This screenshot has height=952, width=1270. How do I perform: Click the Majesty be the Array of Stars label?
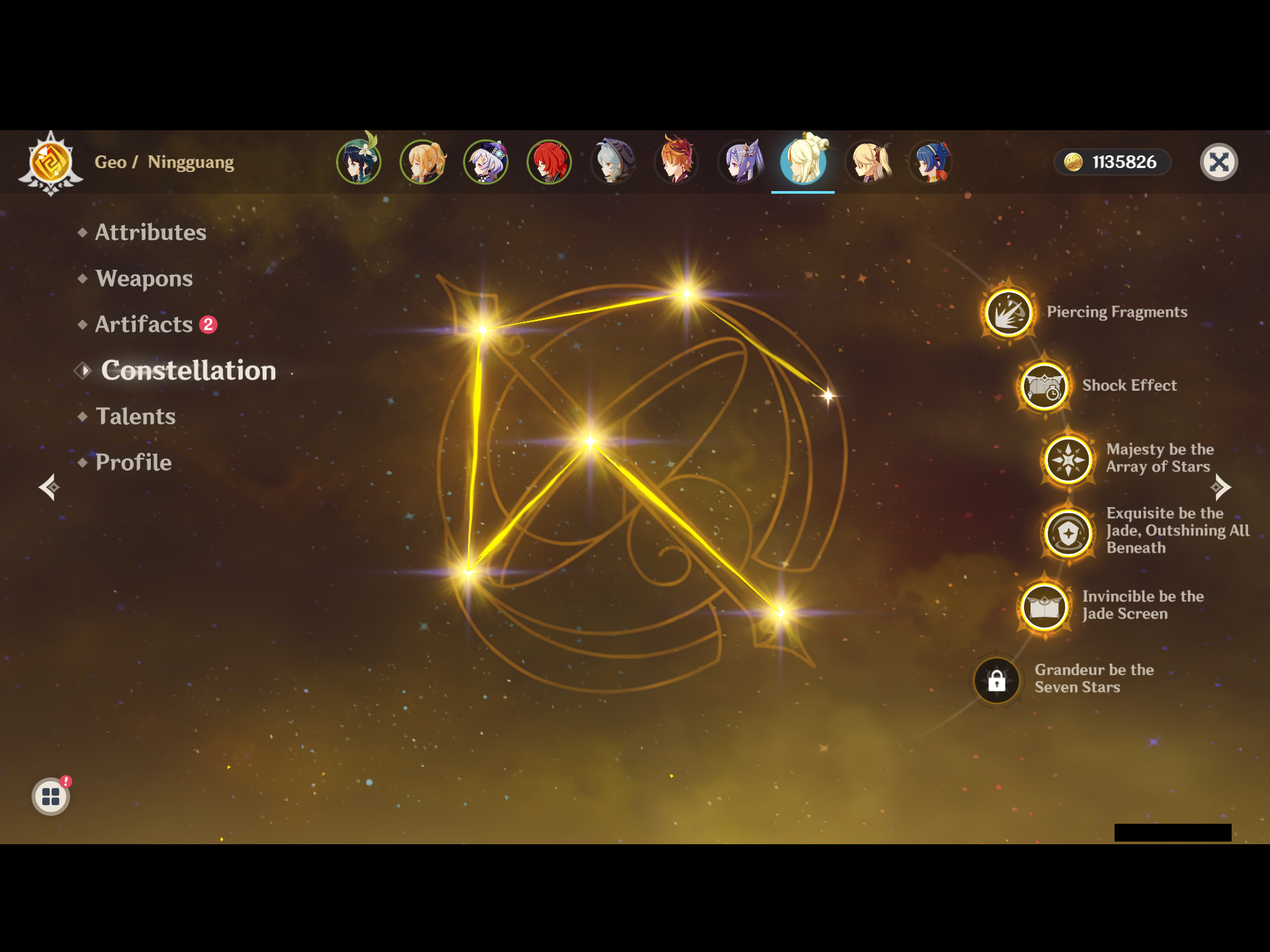(1160, 458)
